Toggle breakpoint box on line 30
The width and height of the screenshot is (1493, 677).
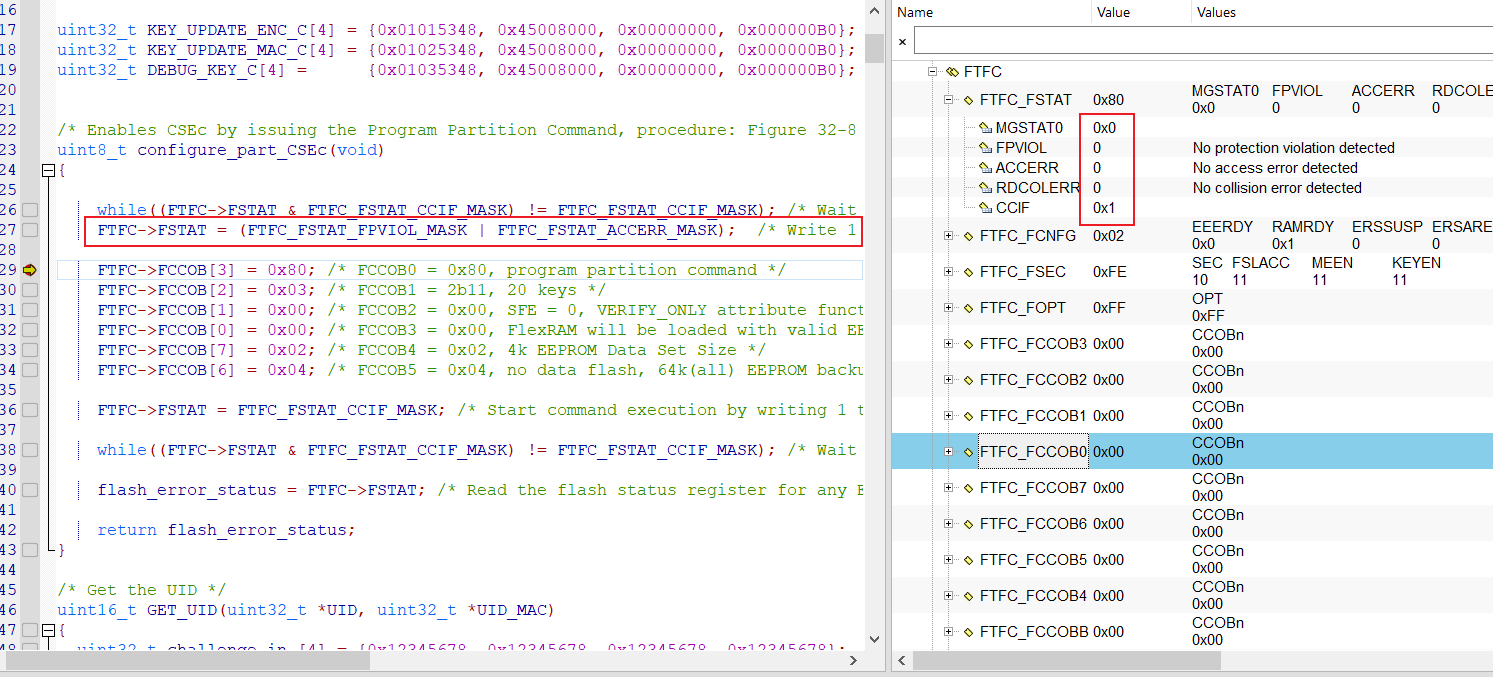[30, 290]
